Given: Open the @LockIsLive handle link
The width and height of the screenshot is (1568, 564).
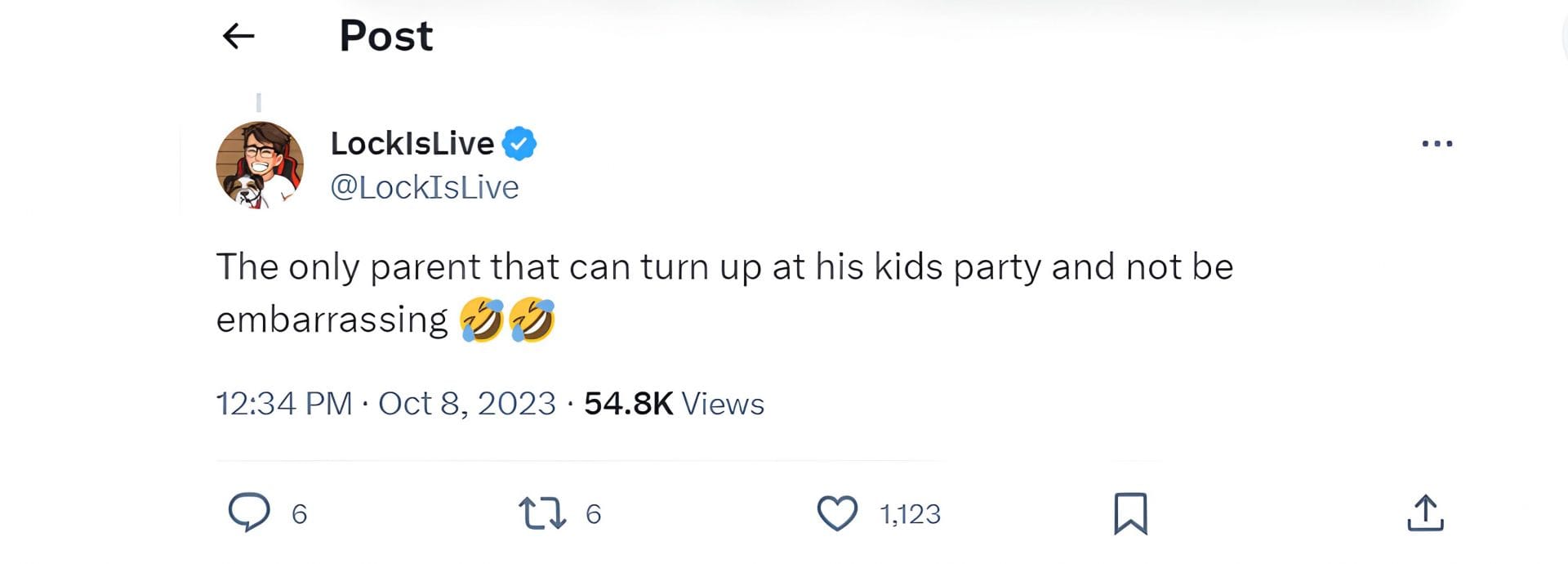Looking at the screenshot, I should point(424,187).
